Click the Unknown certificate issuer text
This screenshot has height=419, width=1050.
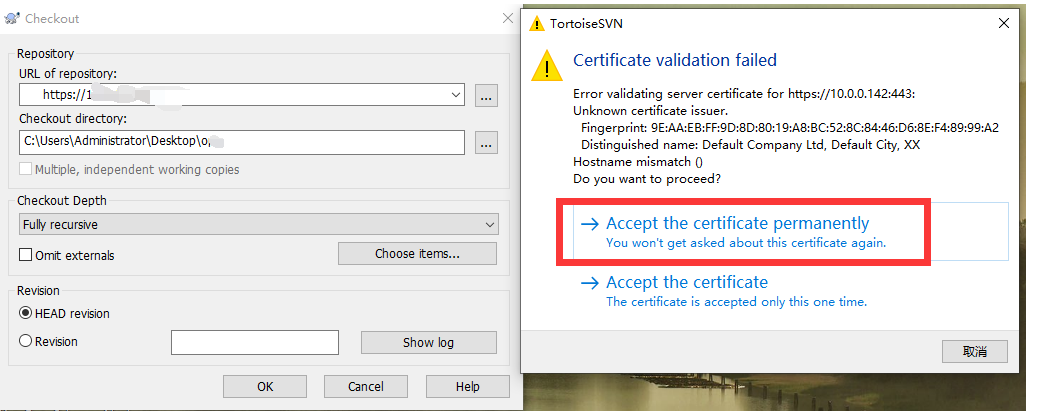[x=650, y=110]
